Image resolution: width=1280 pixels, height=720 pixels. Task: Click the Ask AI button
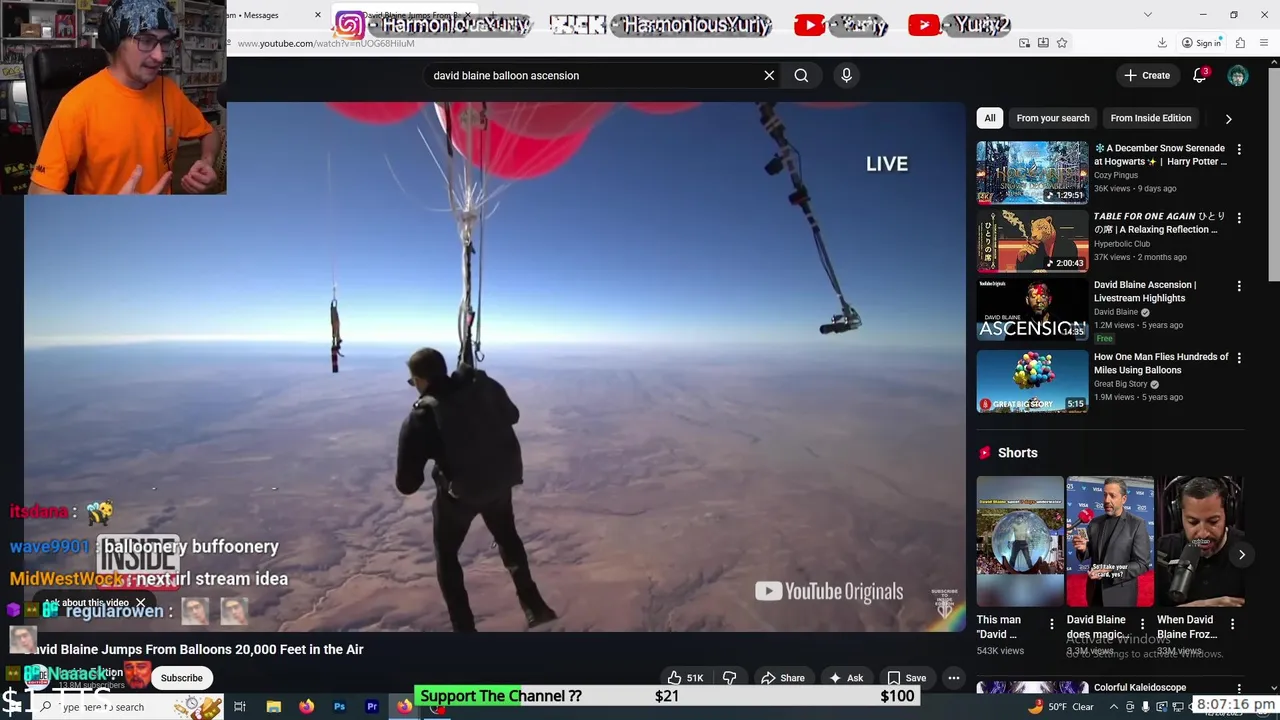pyautogui.click(x=845, y=678)
